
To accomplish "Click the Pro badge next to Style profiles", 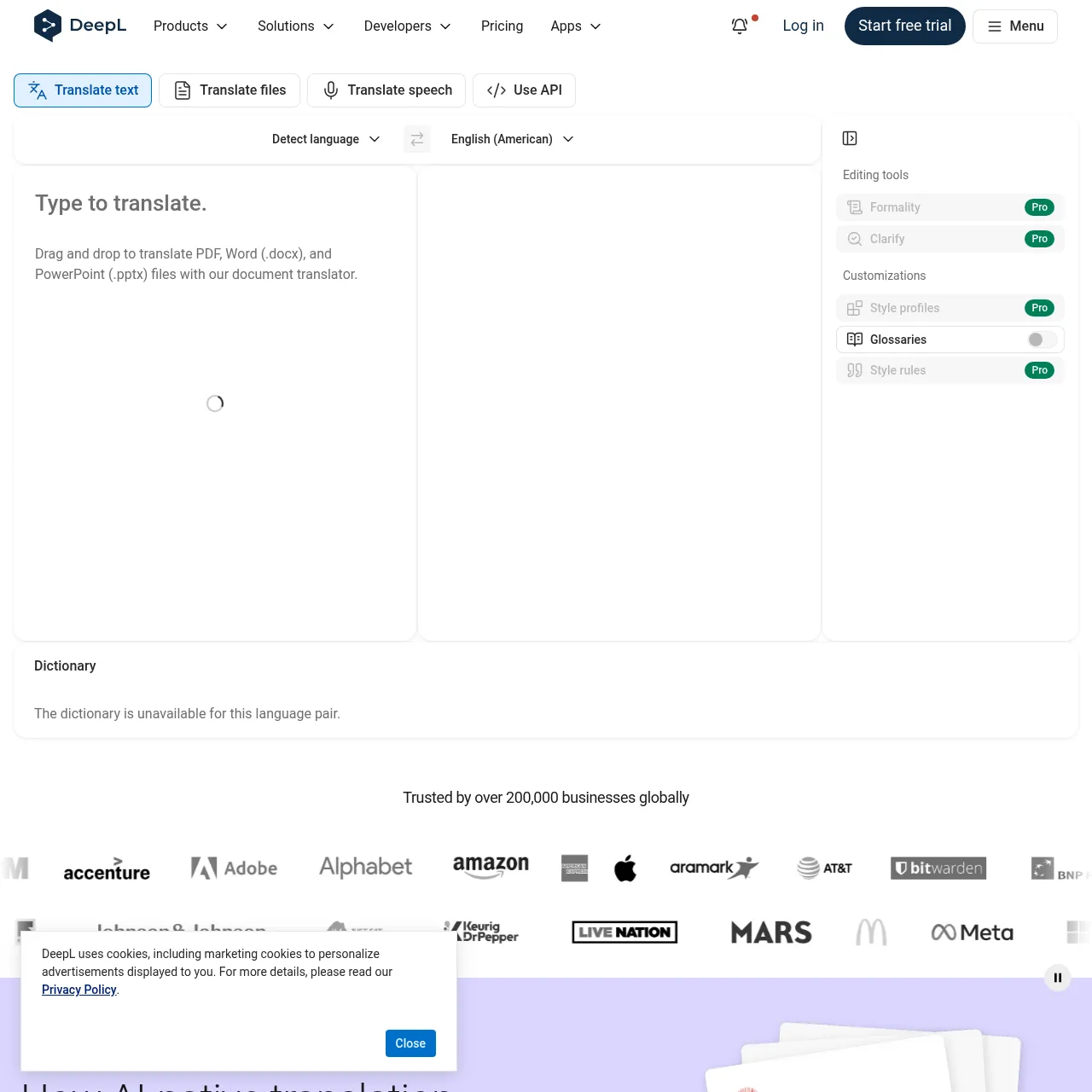I will [x=1039, y=308].
